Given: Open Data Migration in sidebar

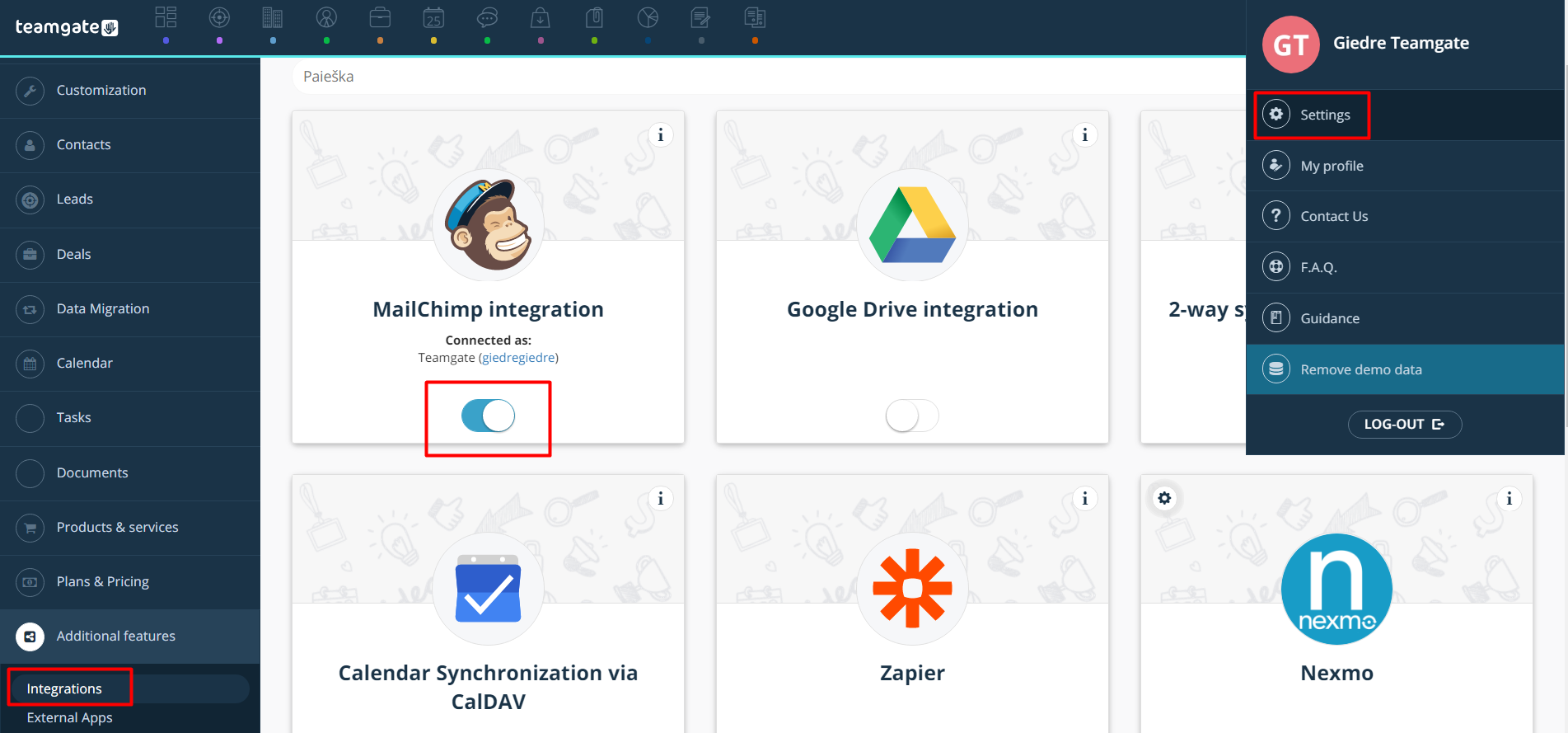Looking at the screenshot, I should coord(130,309).
